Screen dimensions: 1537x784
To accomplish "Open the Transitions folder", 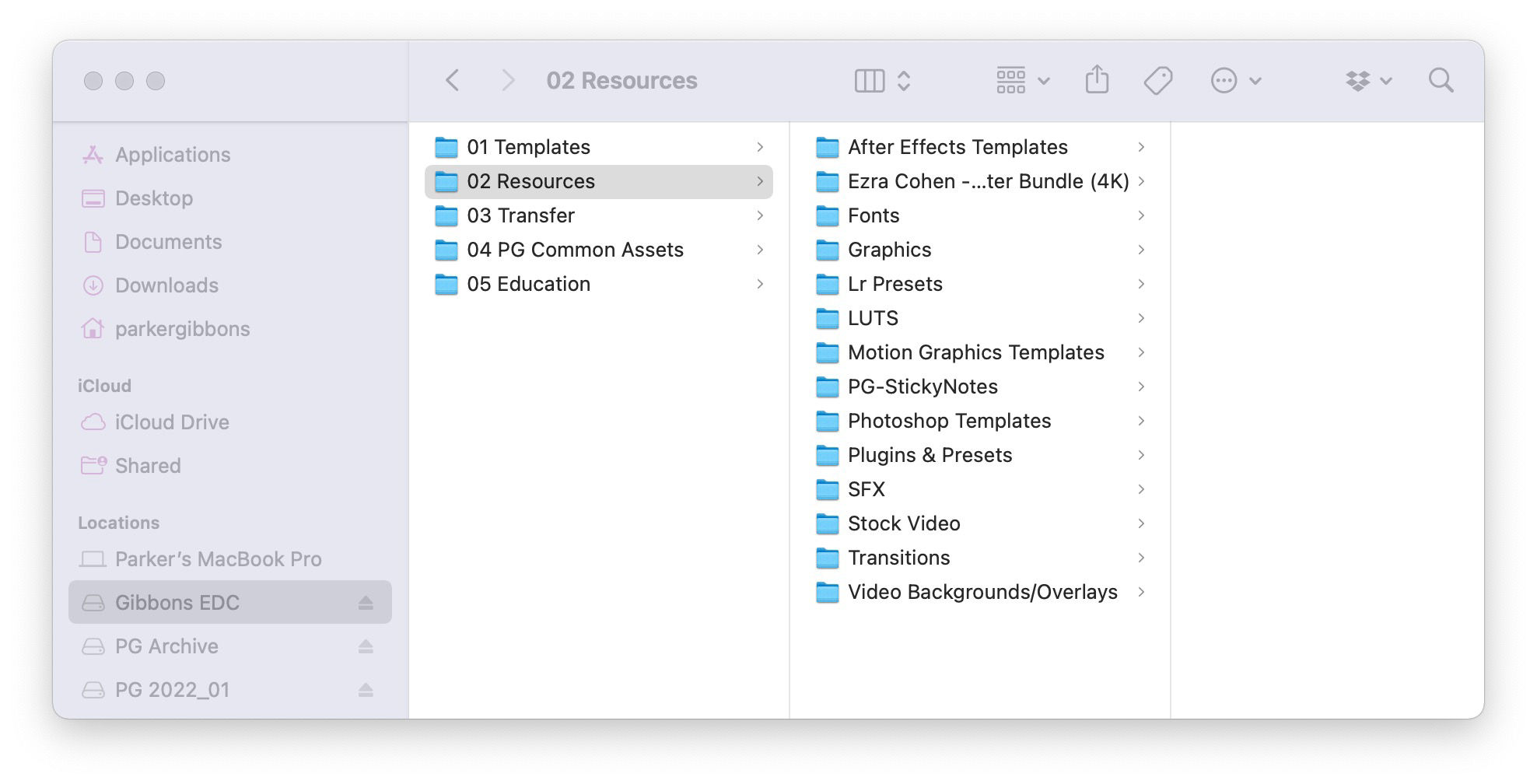I will [x=980, y=558].
